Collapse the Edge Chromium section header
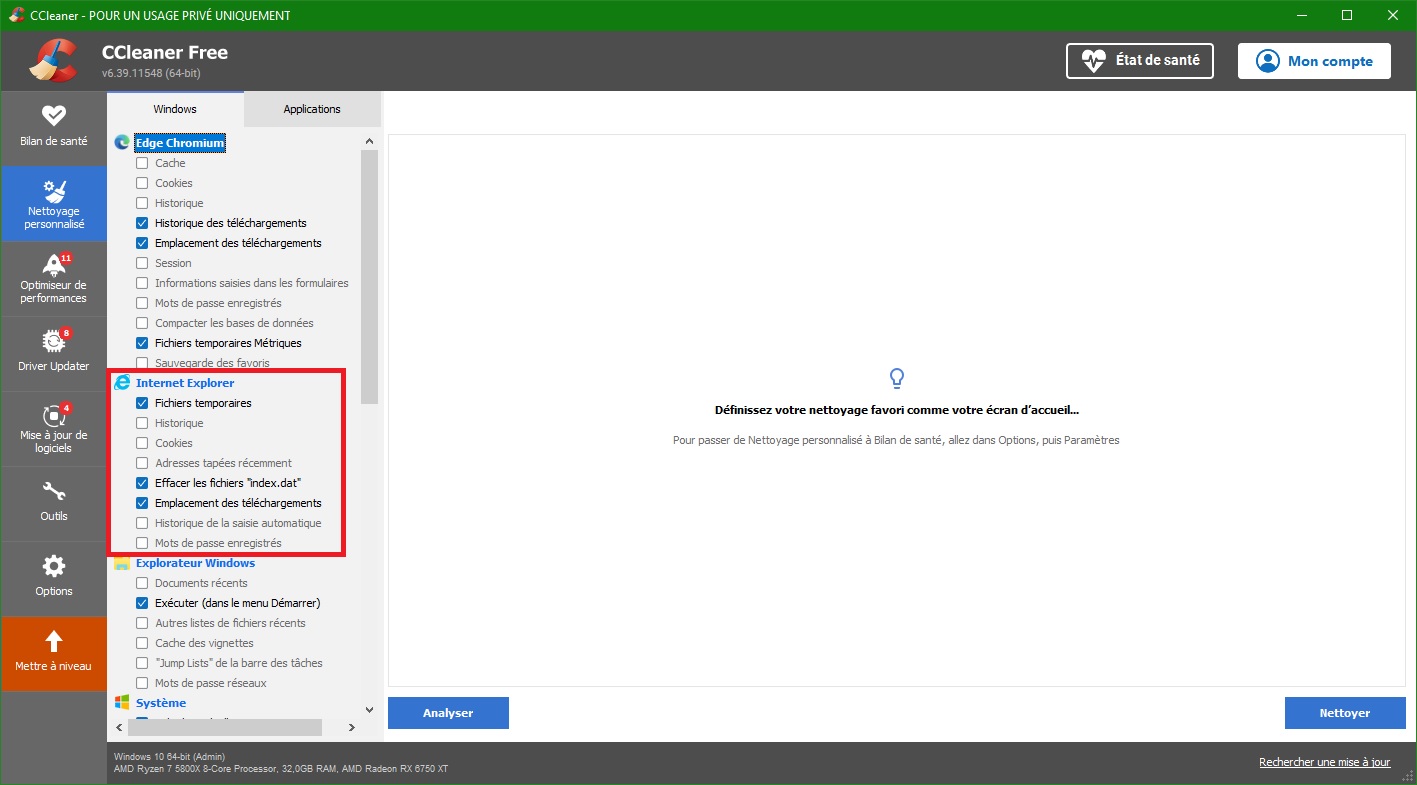This screenshot has width=1417, height=785. (x=180, y=143)
